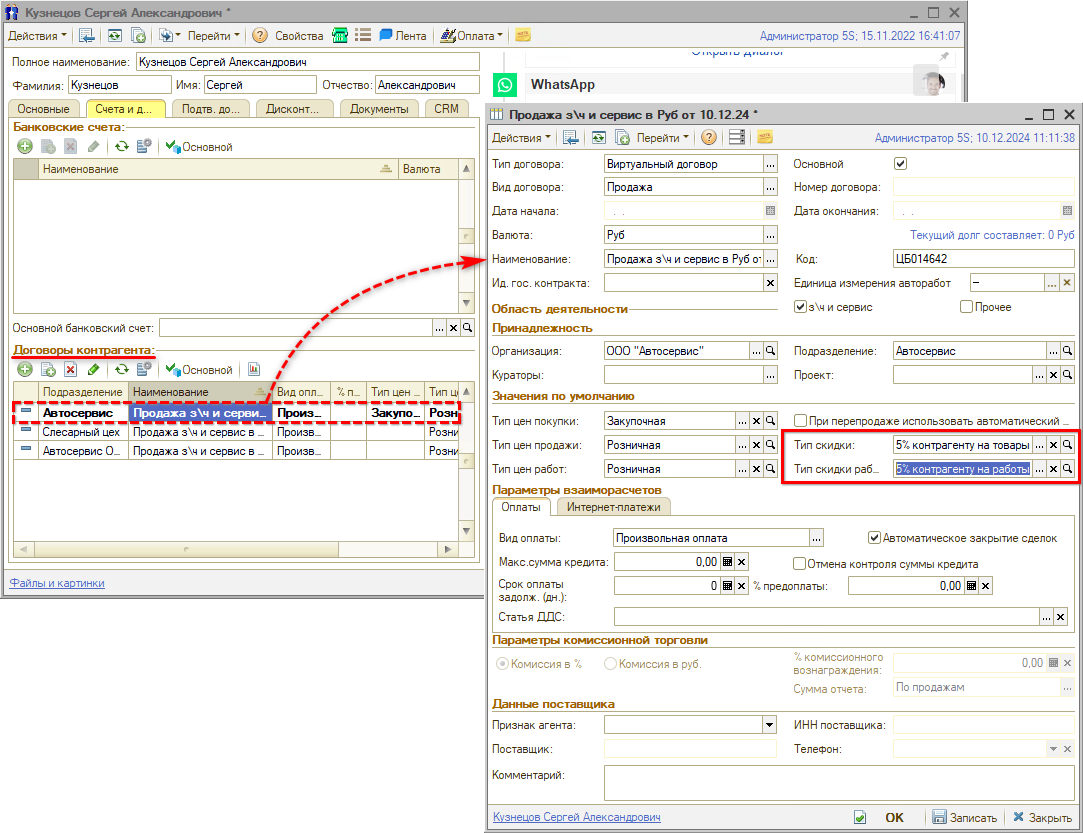The image size is (1083, 833).
Task: Expand Признак агента dropdown
Action: (769, 725)
